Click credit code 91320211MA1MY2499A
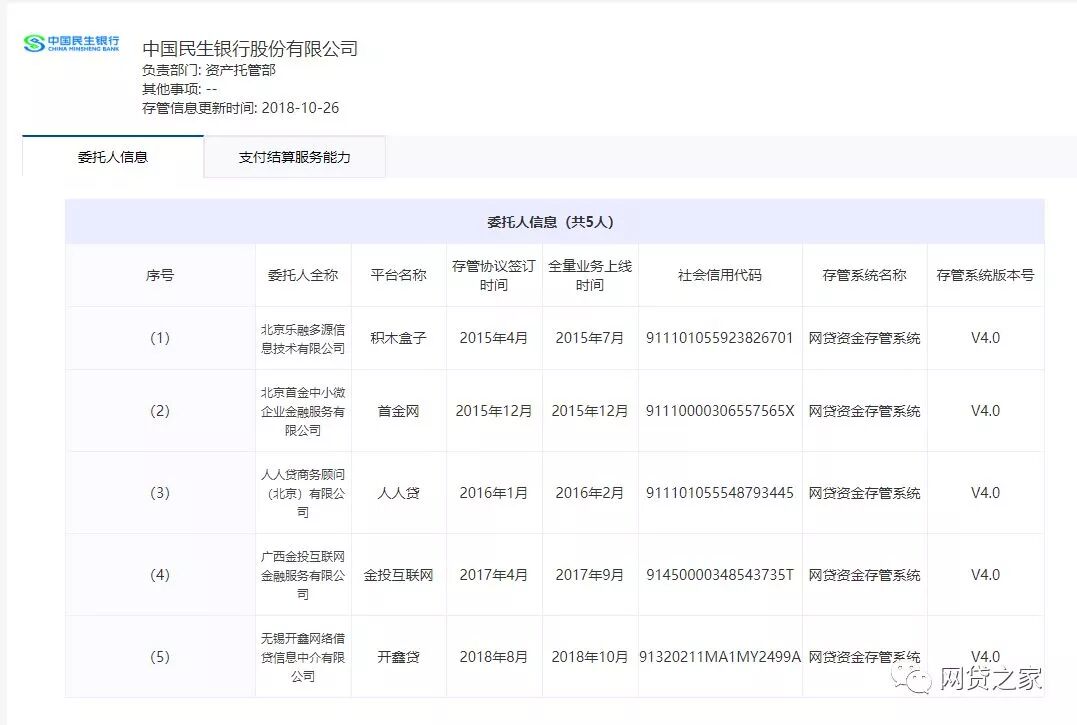Image resolution: width=1077 pixels, height=725 pixels. pyautogui.click(x=720, y=657)
